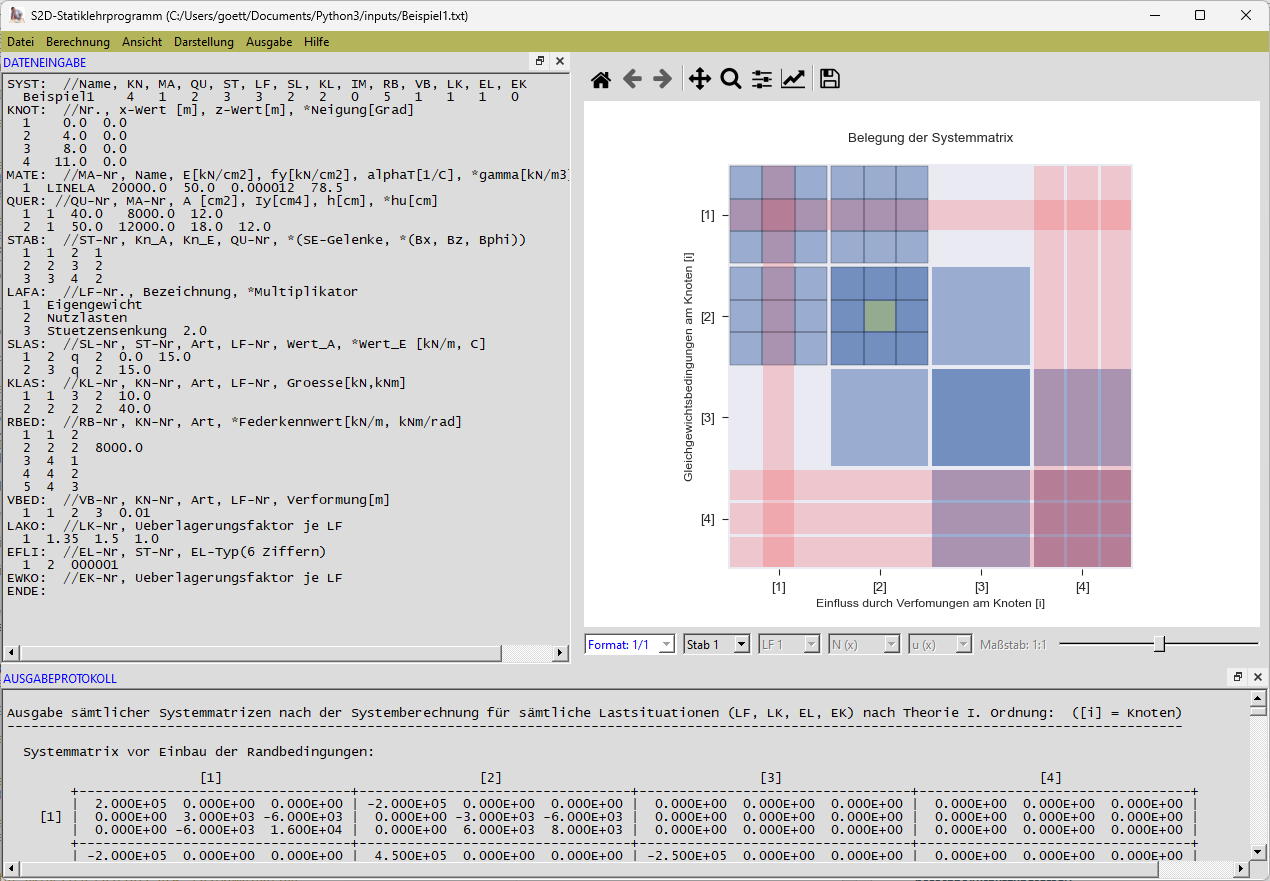Close the Ausgabeprotokoll panel
This screenshot has height=881, width=1270.
click(x=1258, y=677)
